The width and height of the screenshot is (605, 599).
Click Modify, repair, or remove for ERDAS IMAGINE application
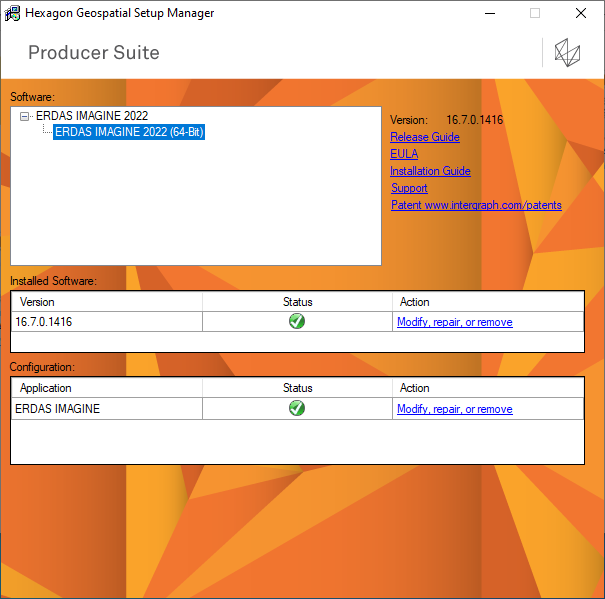click(455, 409)
